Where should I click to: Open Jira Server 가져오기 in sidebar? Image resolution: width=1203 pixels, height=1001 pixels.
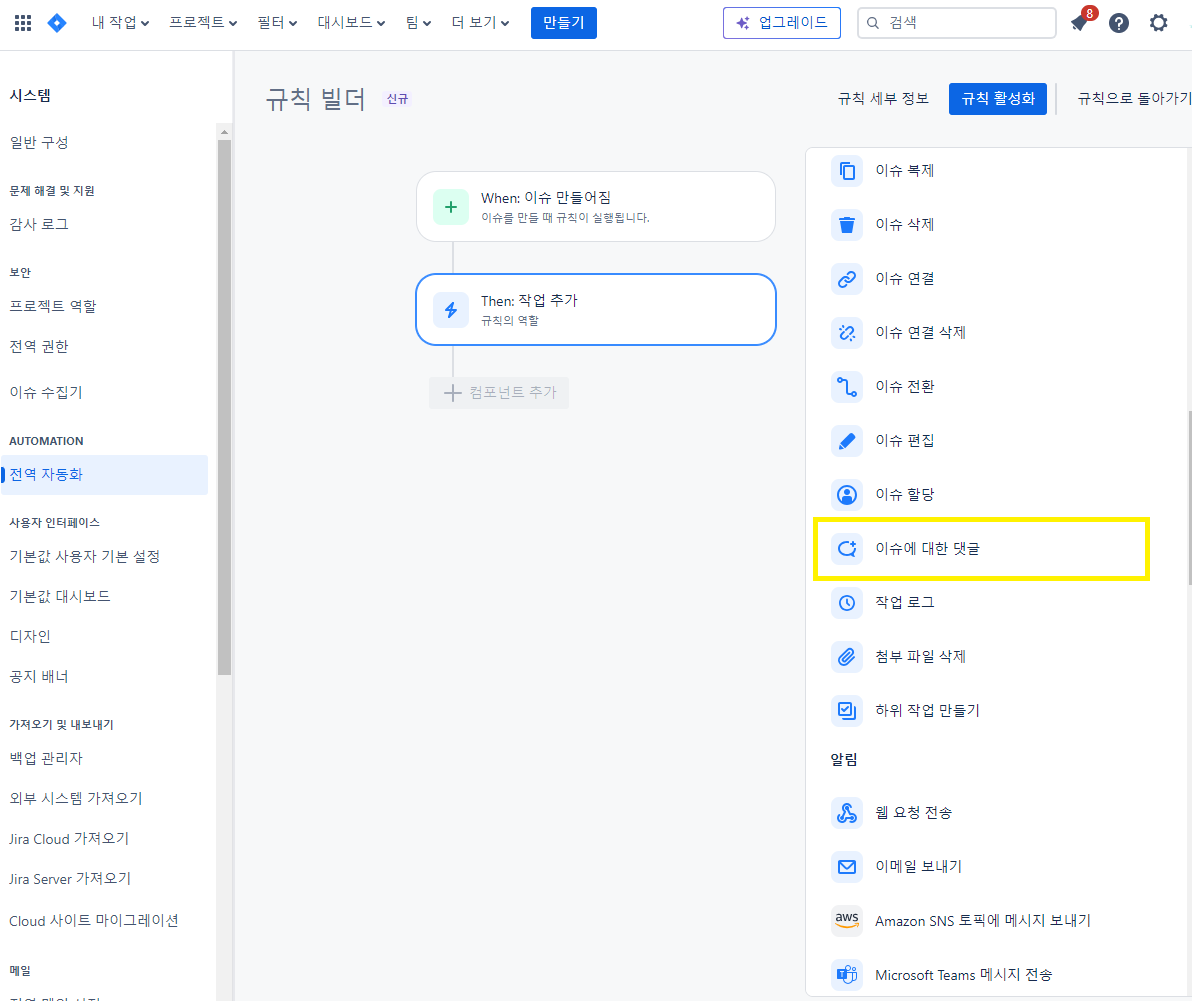(x=70, y=879)
